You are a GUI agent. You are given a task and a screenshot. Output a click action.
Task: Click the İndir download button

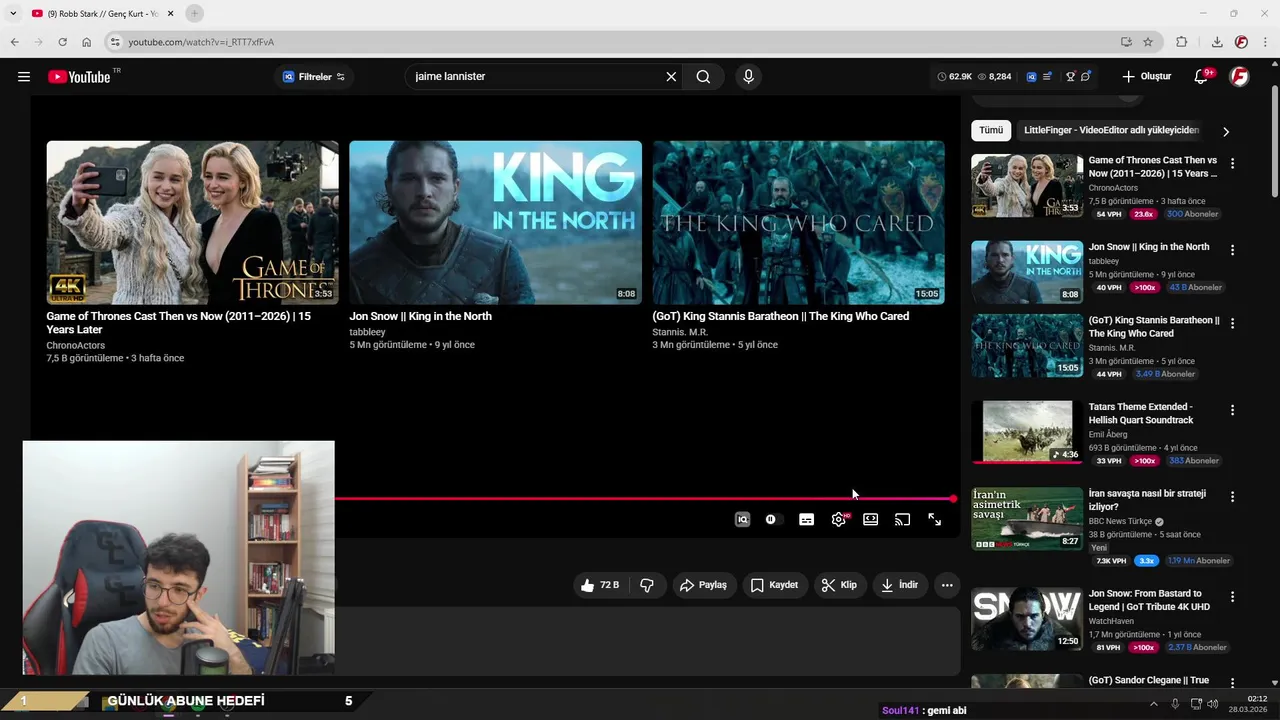coord(899,585)
